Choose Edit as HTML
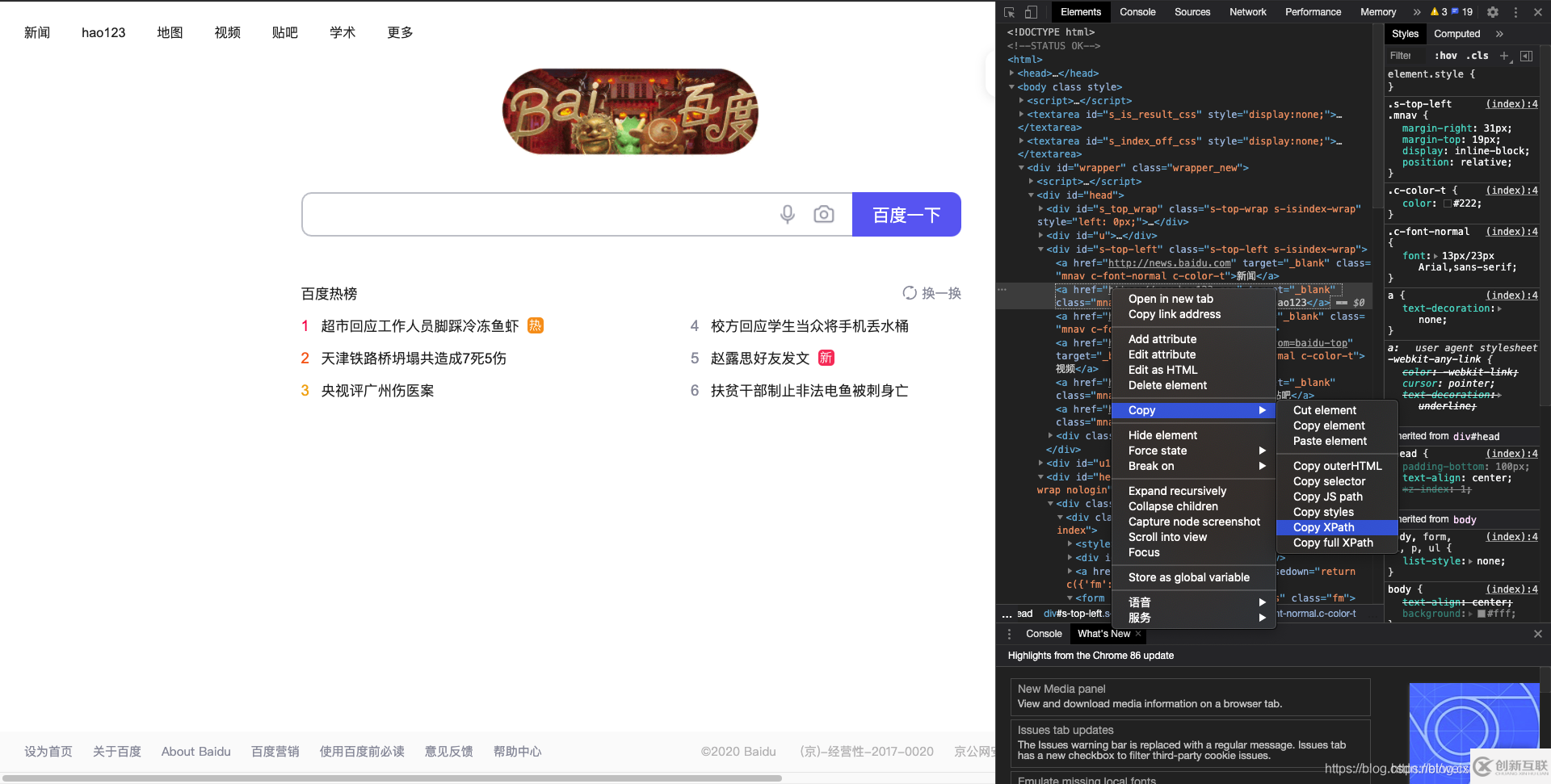The height and width of the screenshot is (784, 1551). pos(1193,370)
